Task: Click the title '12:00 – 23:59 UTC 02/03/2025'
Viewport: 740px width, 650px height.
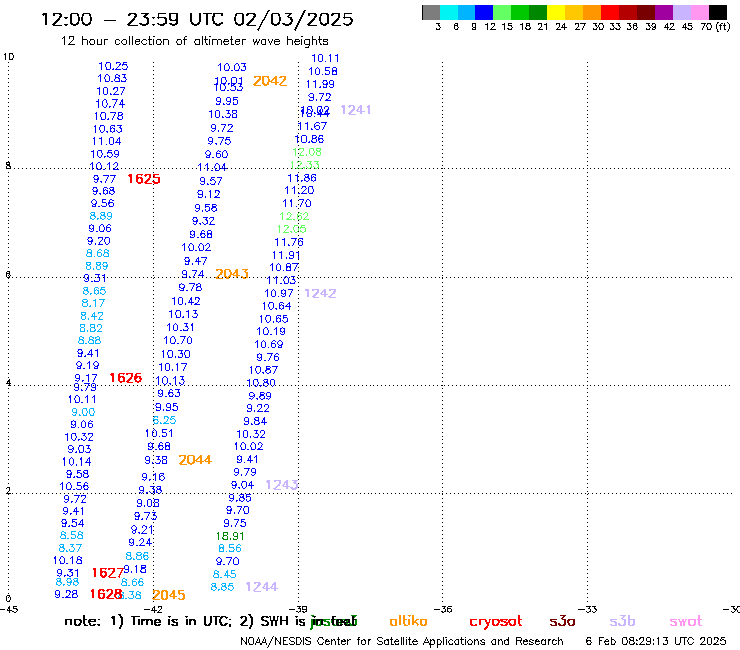Action: pyautogui.click(x=197, y=19)
